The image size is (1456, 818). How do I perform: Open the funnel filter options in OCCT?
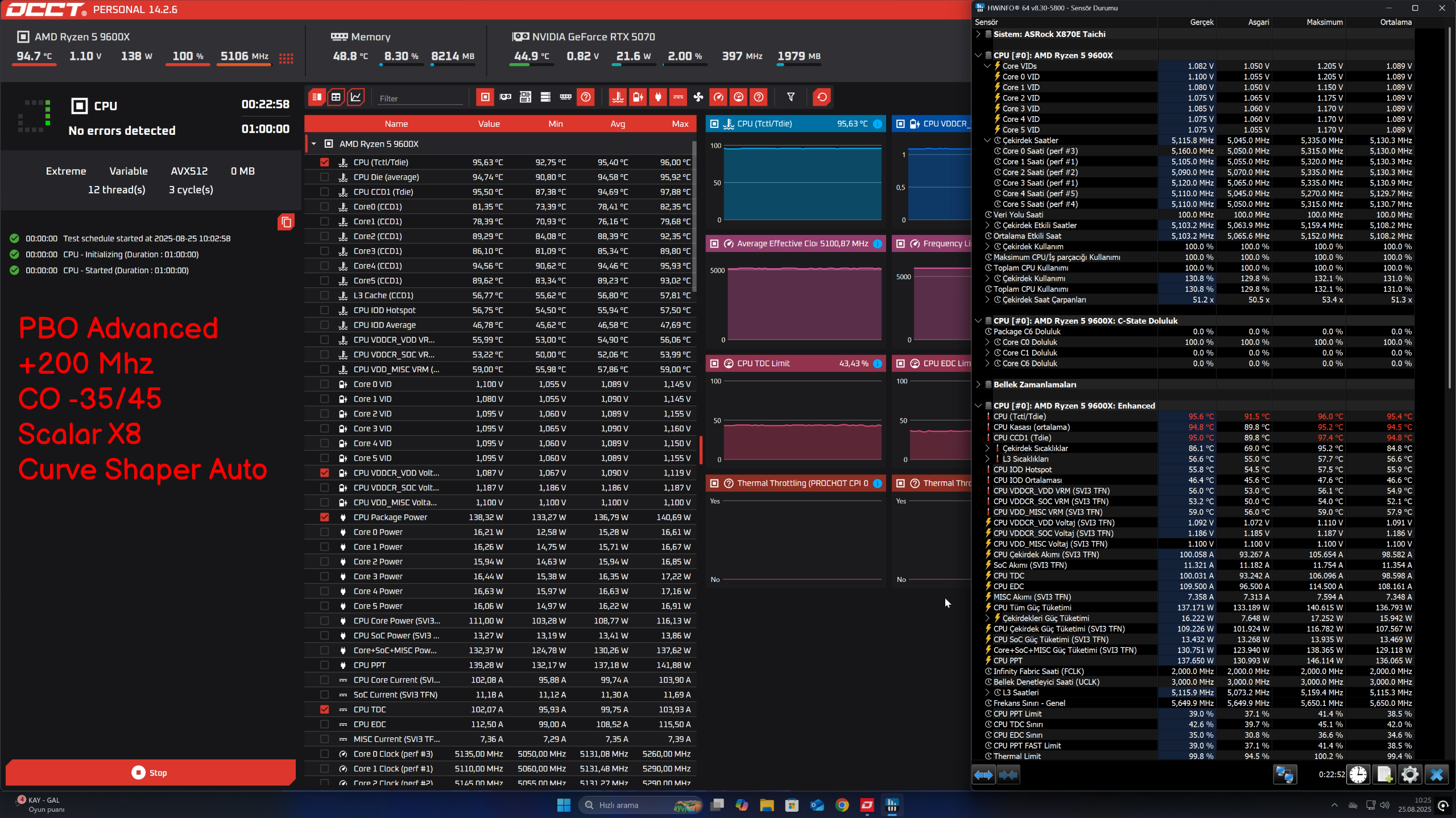pos(791,97)
